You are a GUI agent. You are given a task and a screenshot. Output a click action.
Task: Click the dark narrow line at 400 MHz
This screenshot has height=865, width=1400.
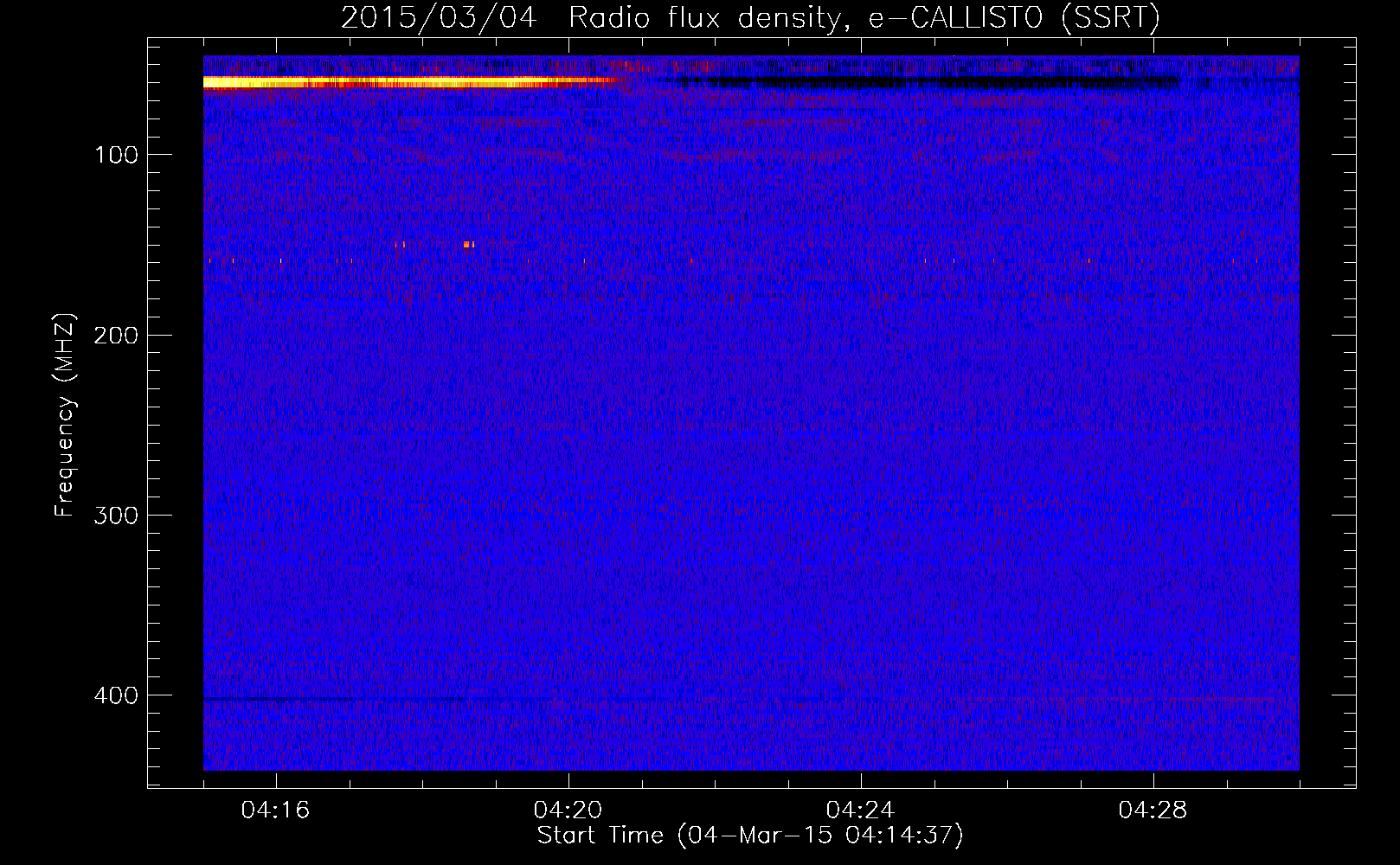click(333, 698)
